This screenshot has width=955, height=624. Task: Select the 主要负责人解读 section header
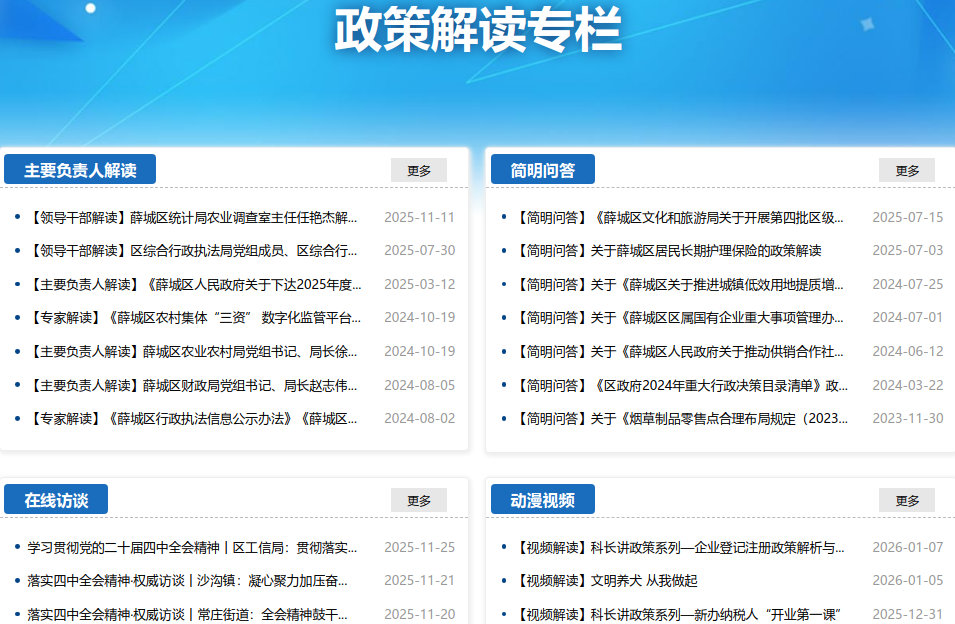click(80, 170)
